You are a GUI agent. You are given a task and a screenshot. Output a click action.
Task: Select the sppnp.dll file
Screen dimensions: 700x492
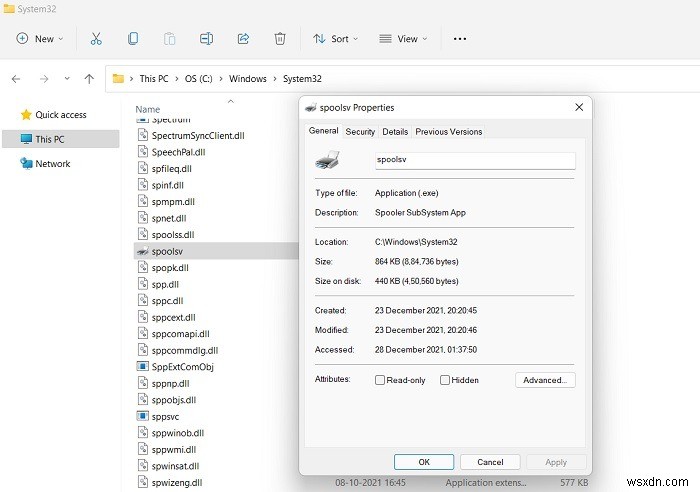tap(171, 384)
